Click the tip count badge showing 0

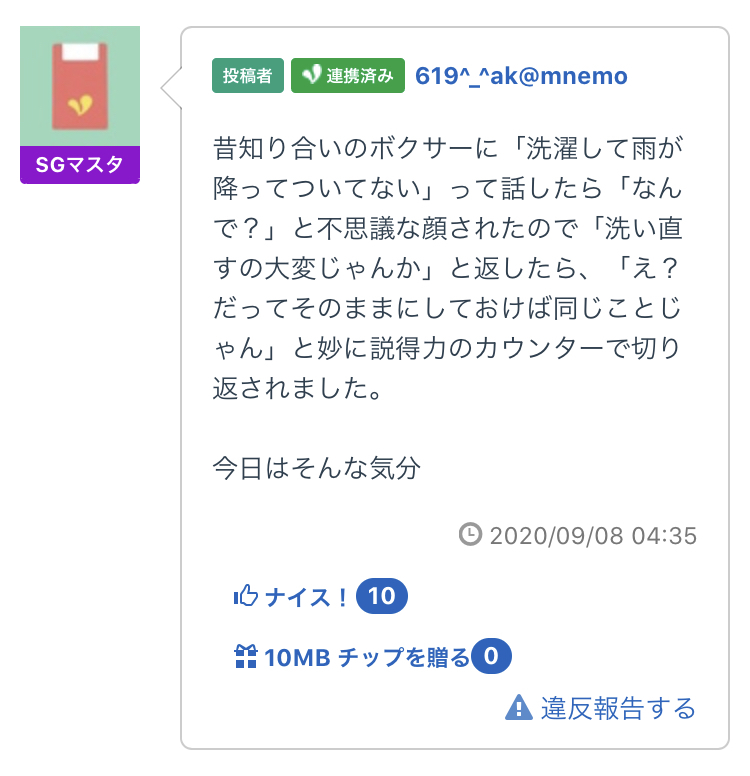pos(491,657)
